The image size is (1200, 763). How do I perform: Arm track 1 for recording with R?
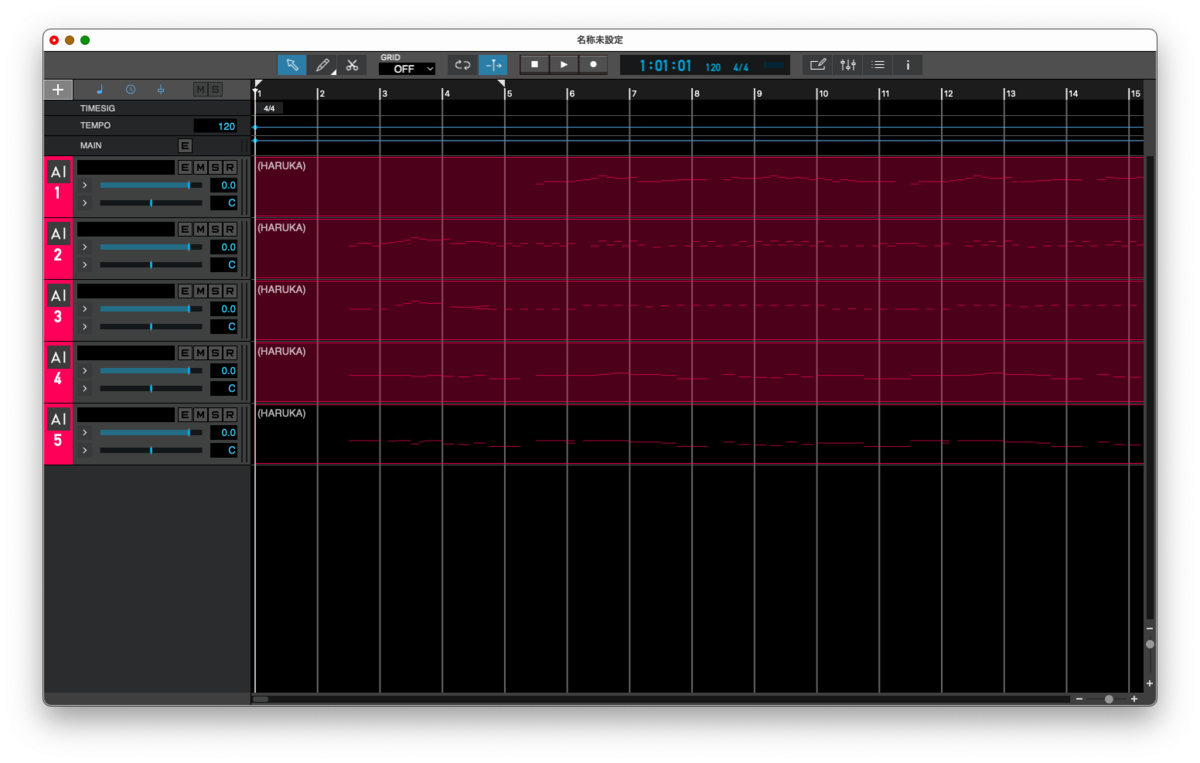(230, 167)
